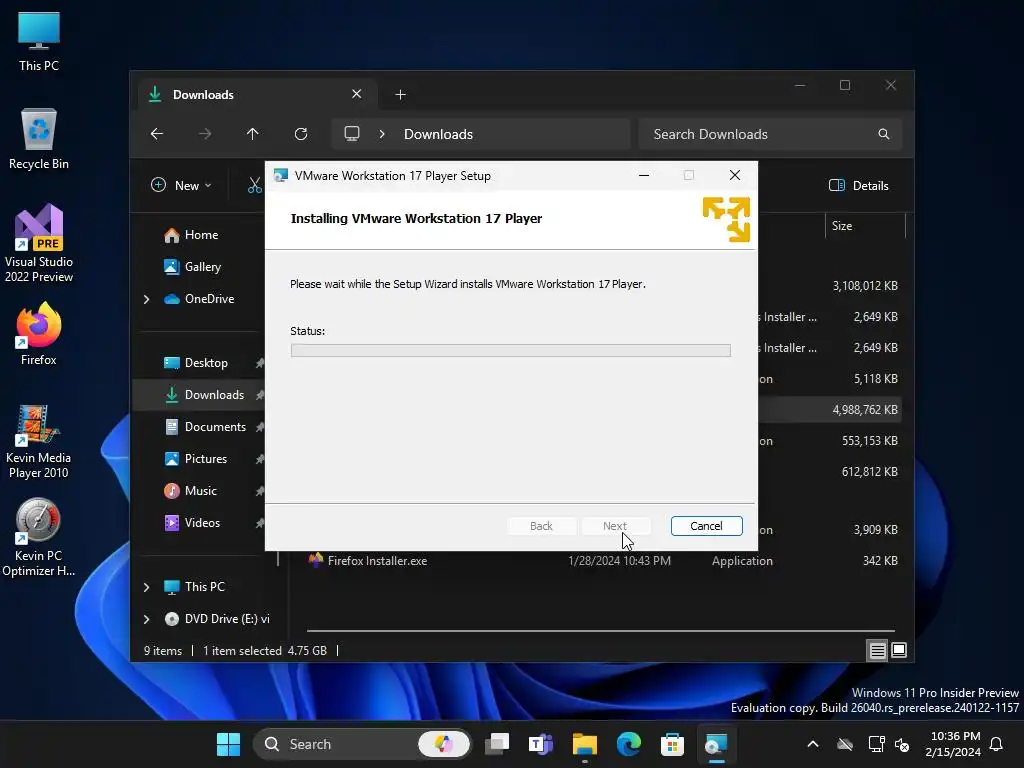Screen dimensions: 1024x768
Task: Click the 4,988,762 KB size cell
Action: [865, 410]
